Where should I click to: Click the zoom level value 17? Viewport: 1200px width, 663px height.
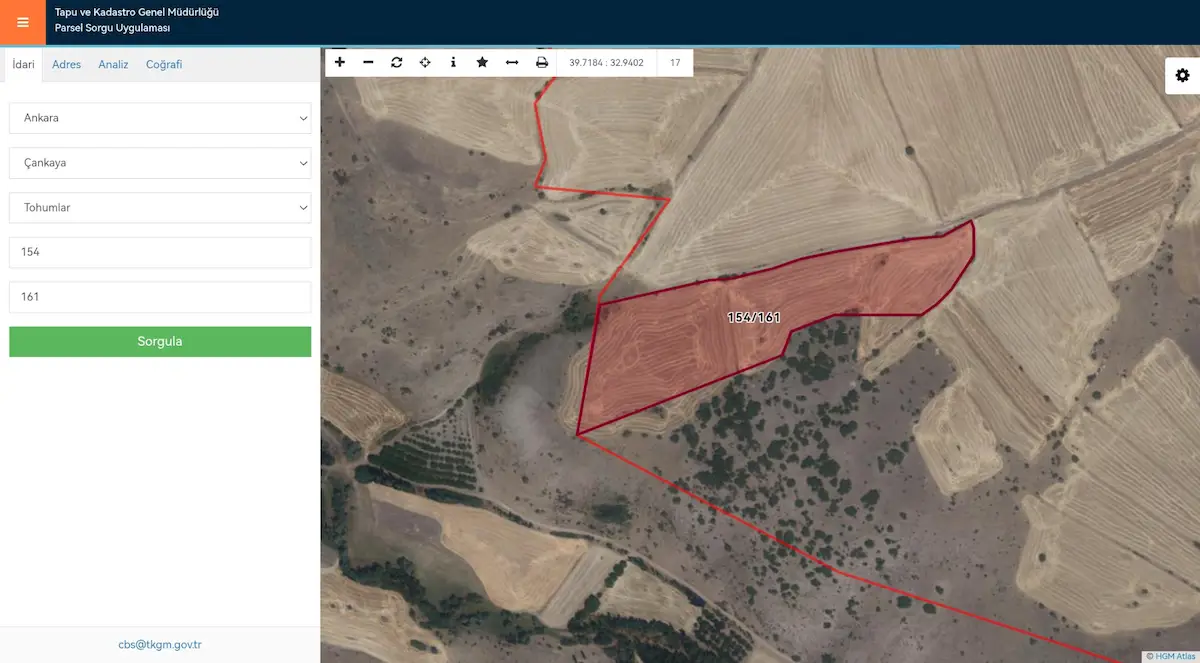click(x=675, y=63)
